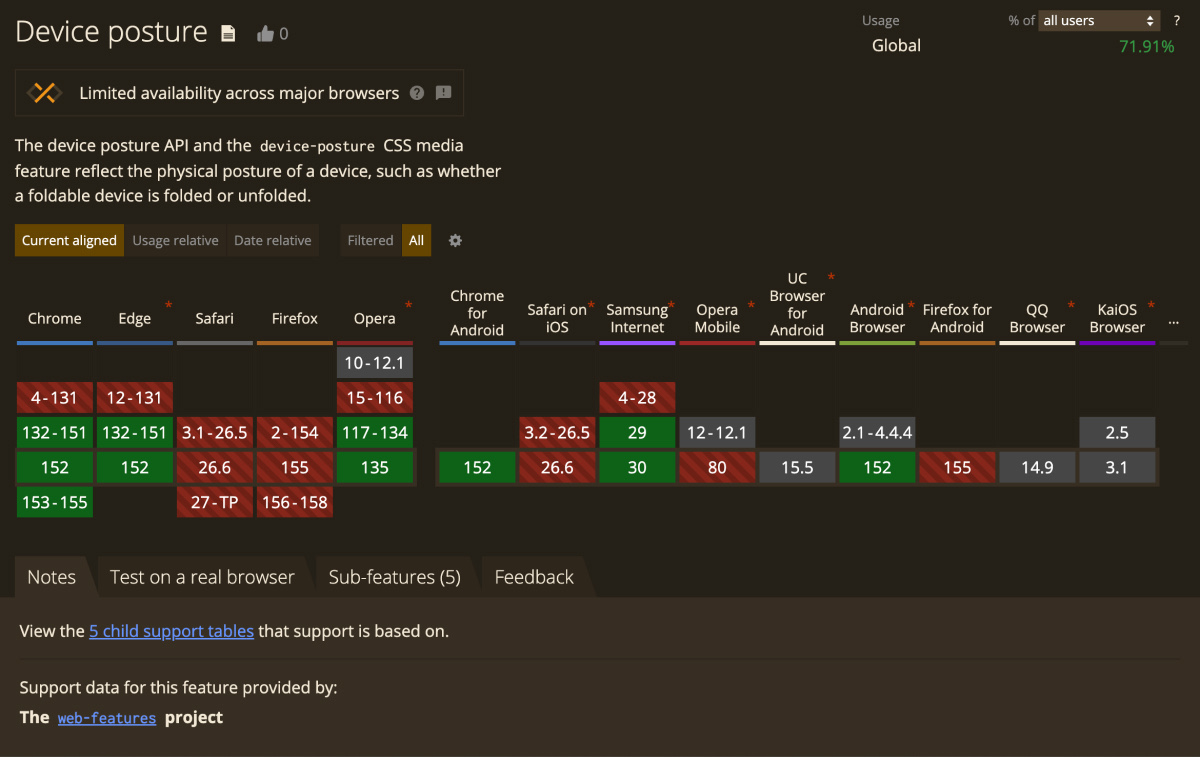Open the all users dropdown
The width and height of the screenshot is (1200, 757).
(1099, 20)
